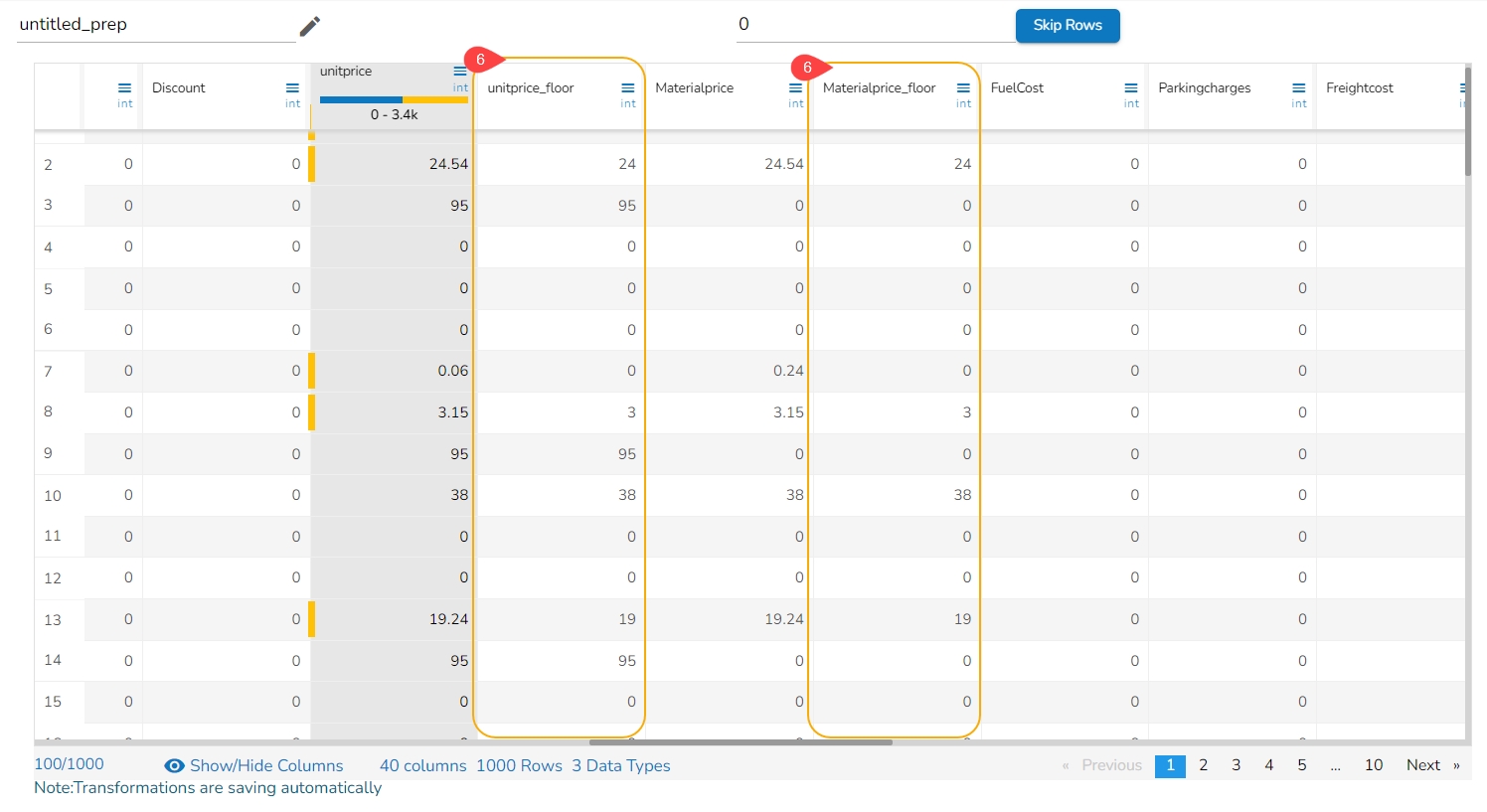This screenshot has height=812, width=1487.
Task: Select the unitprice_floor column header
Action: [531, 87]
